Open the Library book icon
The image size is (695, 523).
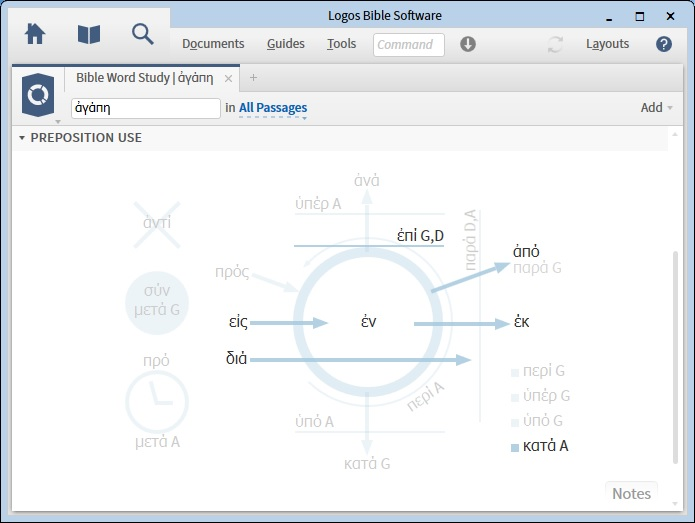point(89,34)
